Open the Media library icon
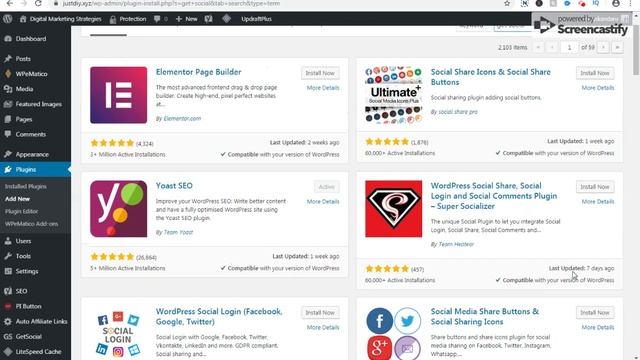640x360 pixels. [8, 89]
